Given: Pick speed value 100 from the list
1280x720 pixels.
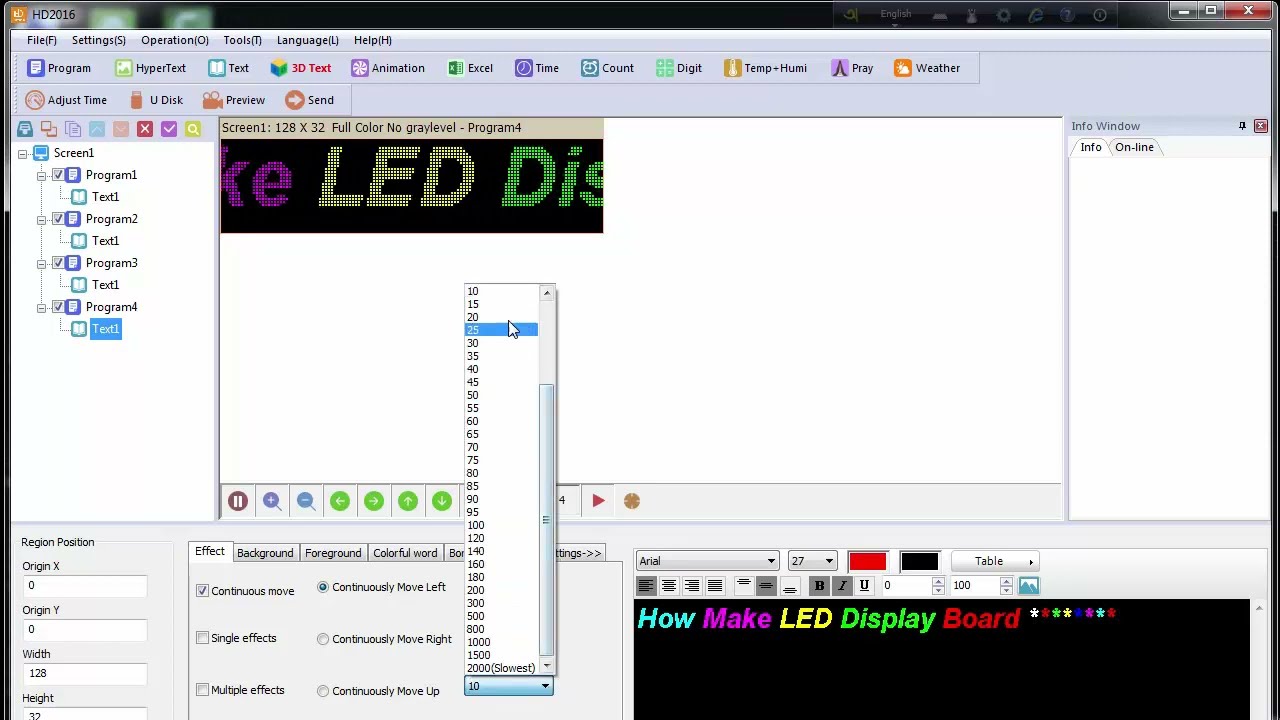Looking at the screenshot, I should point(501,525).
